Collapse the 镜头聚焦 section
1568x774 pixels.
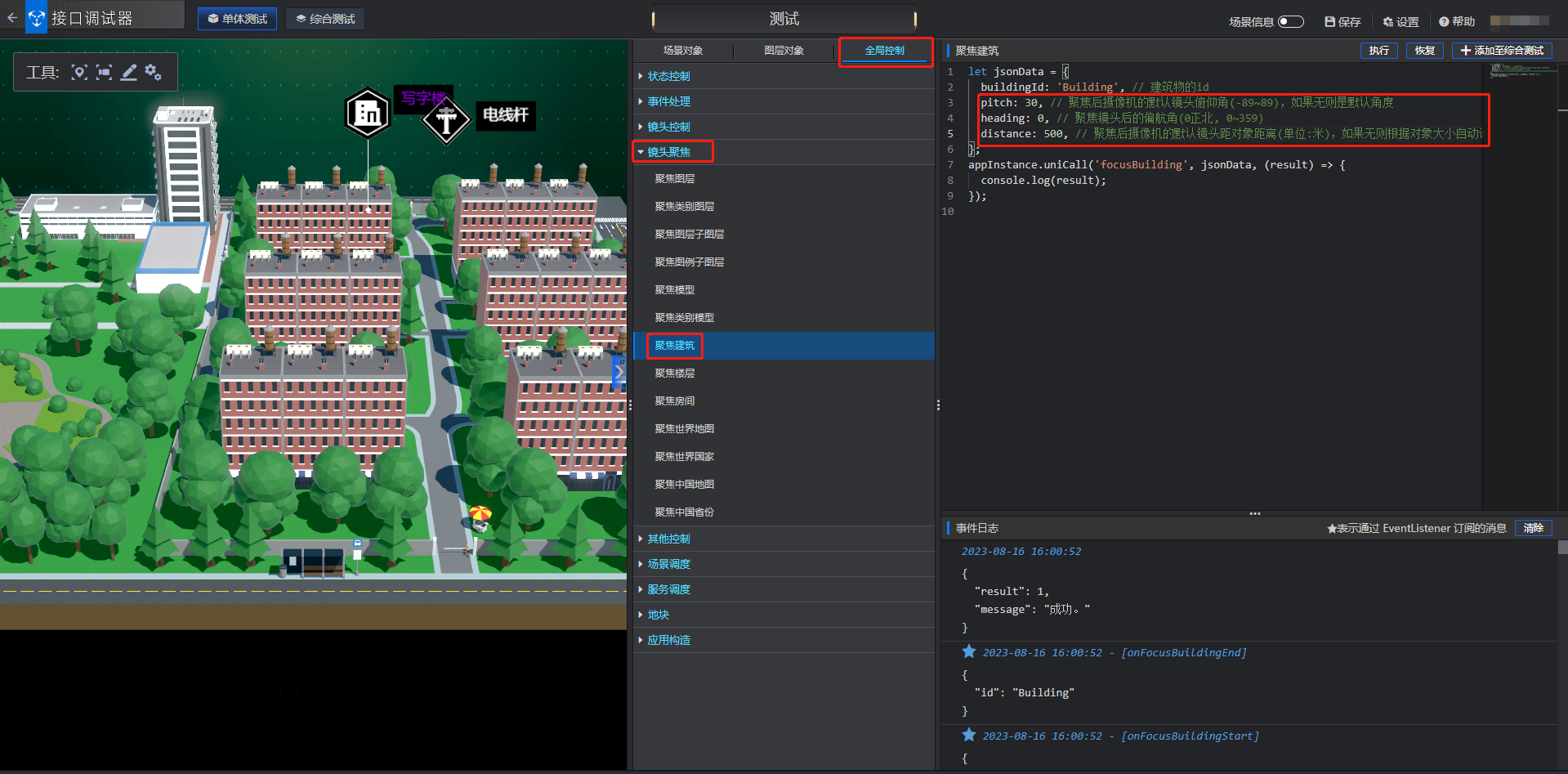668,152
